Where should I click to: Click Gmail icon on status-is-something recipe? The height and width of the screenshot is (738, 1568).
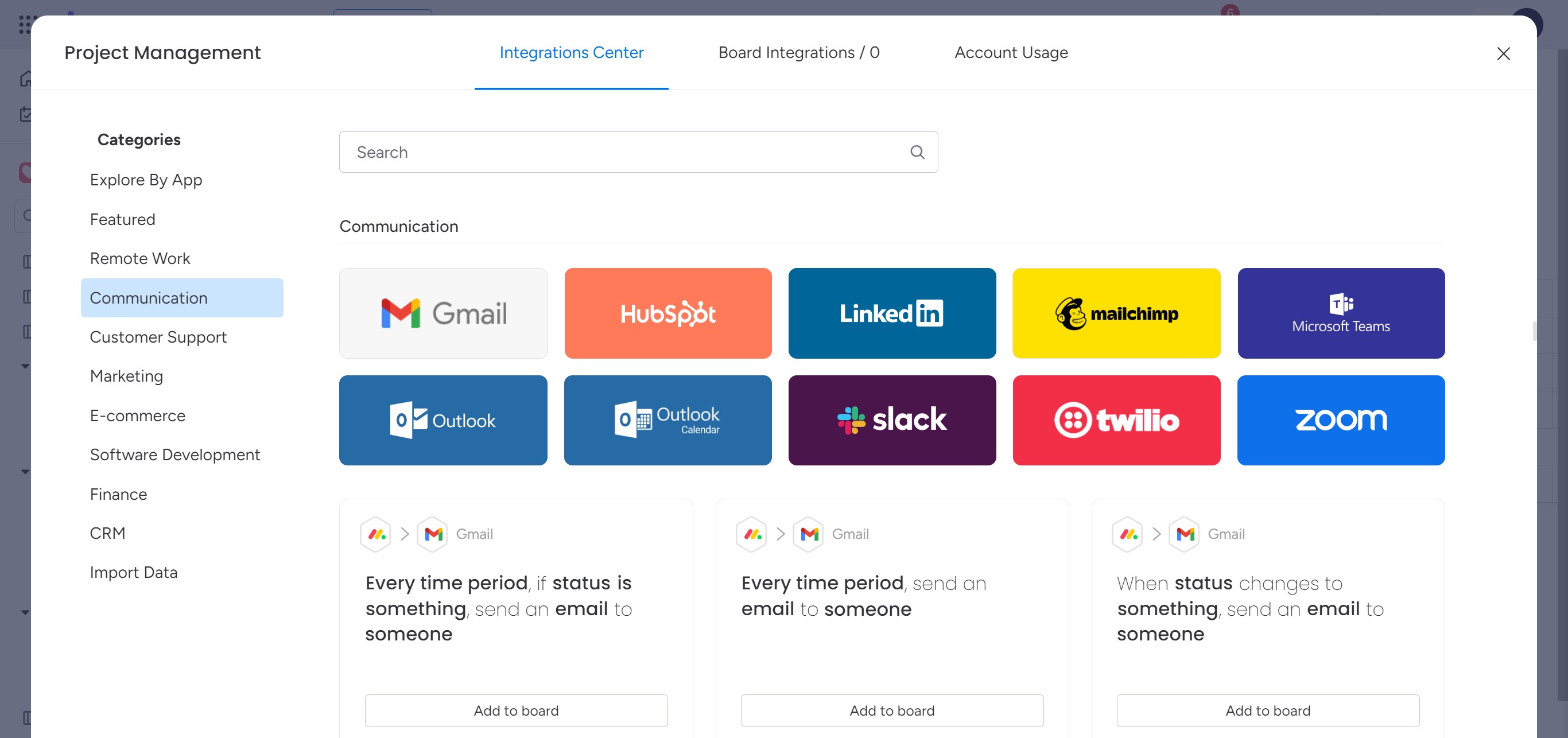pyautogui.click(x=433, y=534)
